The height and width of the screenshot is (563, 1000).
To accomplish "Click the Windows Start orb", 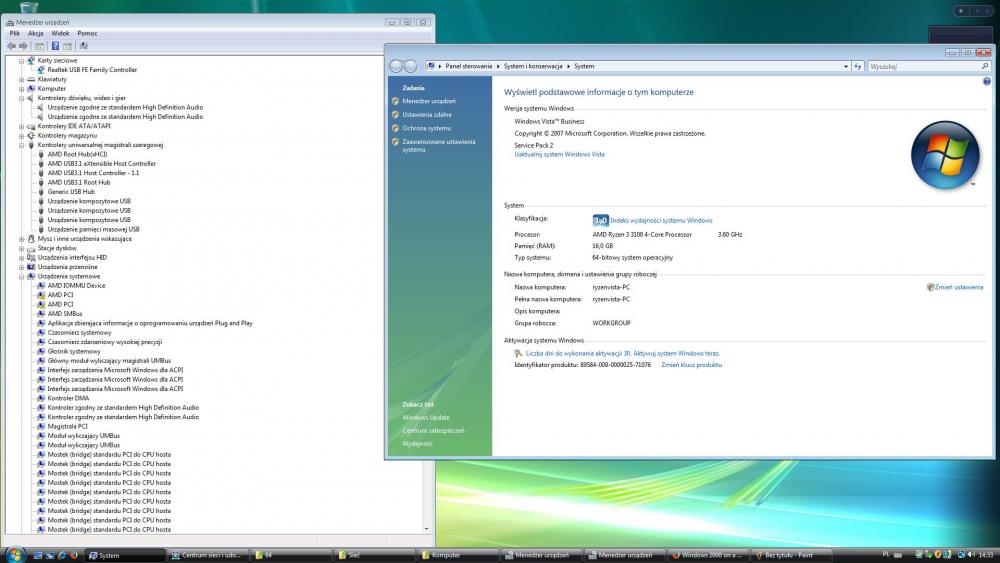I will click(x=16, y=554).
